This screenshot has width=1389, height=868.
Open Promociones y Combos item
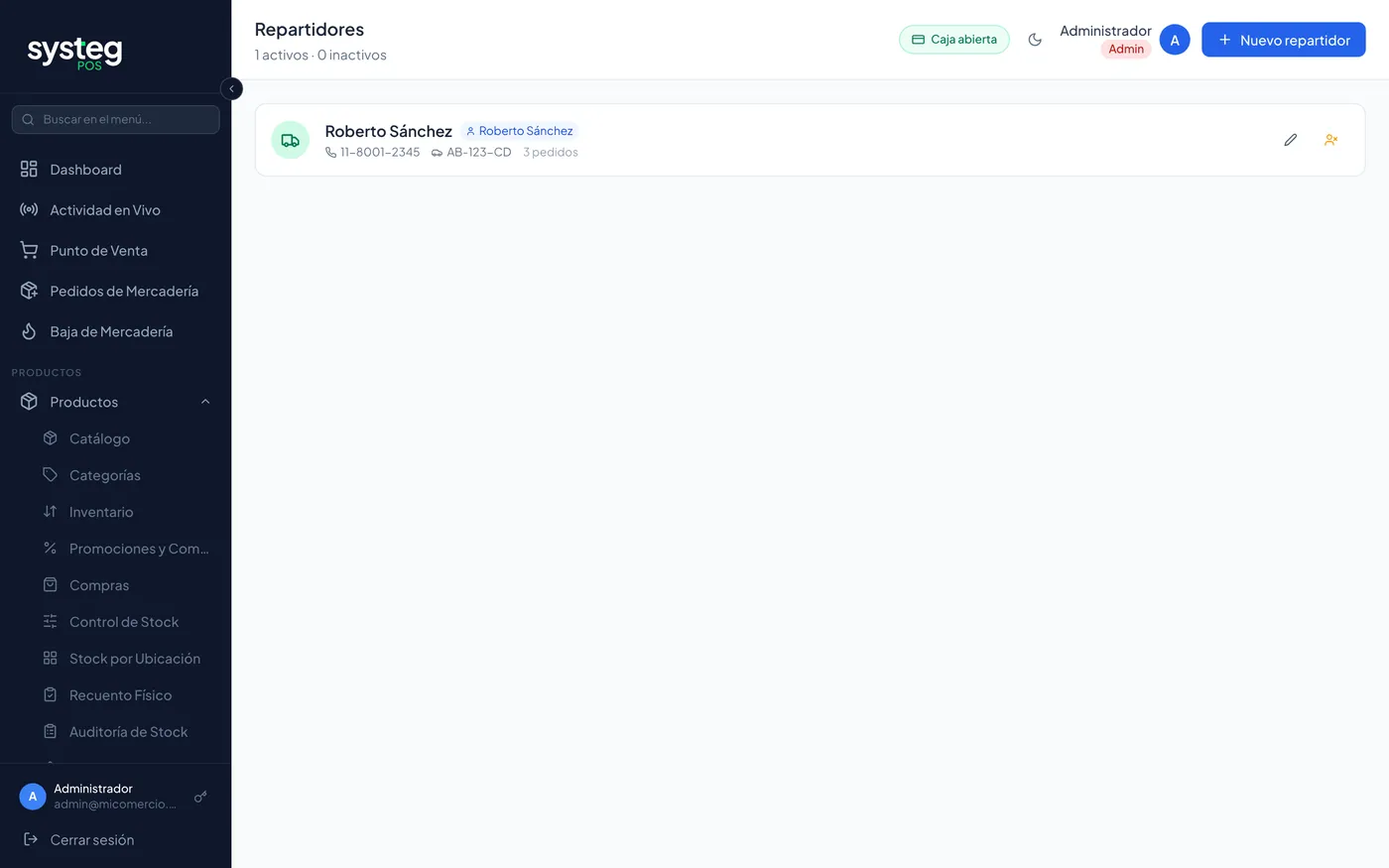pyautogui.click(x=126, y=549)
